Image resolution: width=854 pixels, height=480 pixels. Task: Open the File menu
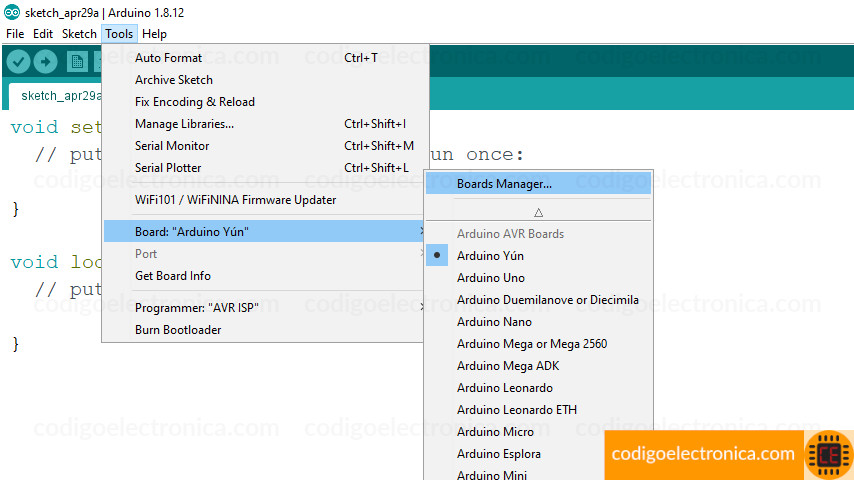[x=15, y=34]
